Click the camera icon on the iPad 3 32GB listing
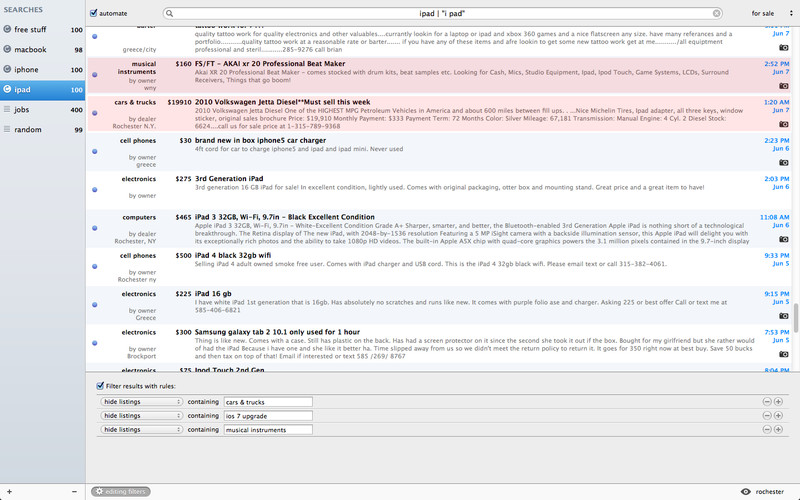800x500 pixels. [783, 239]
